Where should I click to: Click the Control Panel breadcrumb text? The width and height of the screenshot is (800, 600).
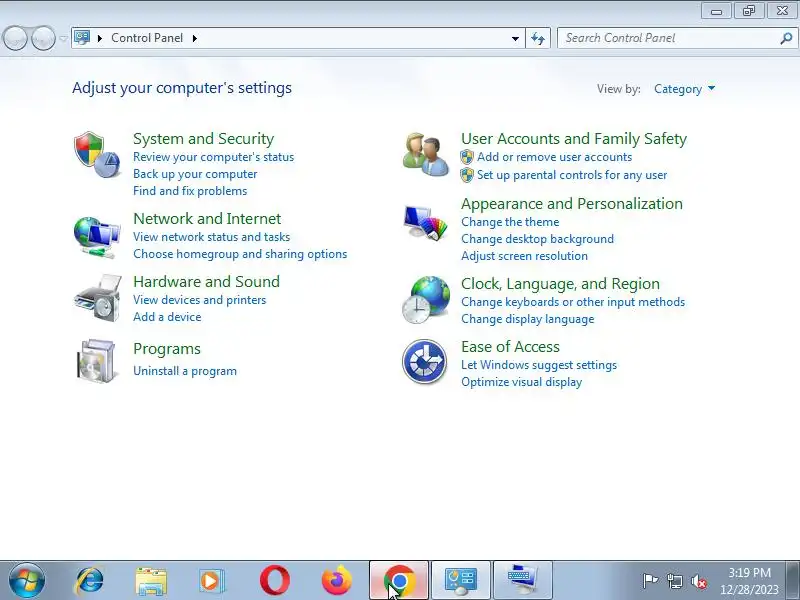pyautogui.click(x=147, y=38)
